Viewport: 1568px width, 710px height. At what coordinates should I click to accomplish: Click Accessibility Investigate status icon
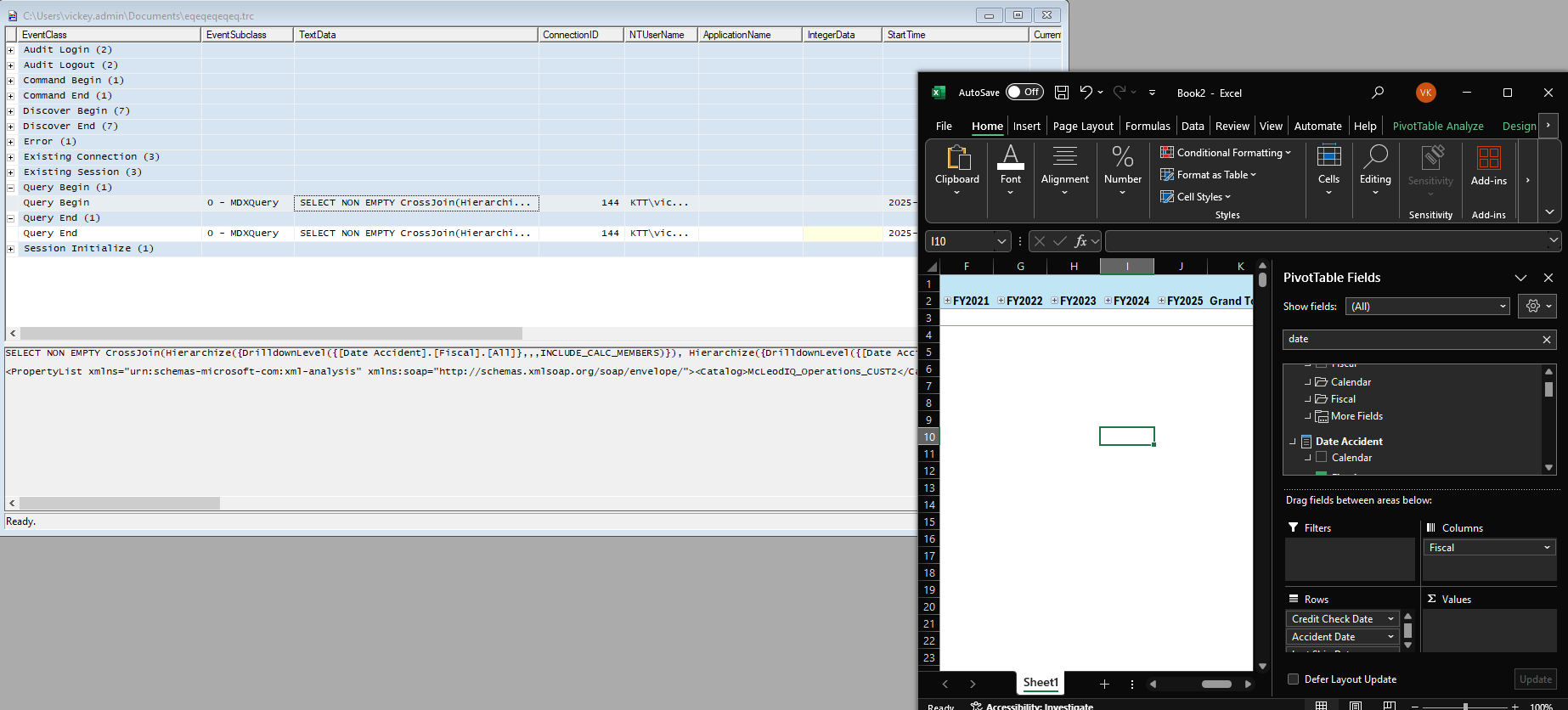(x=977, y=706)
